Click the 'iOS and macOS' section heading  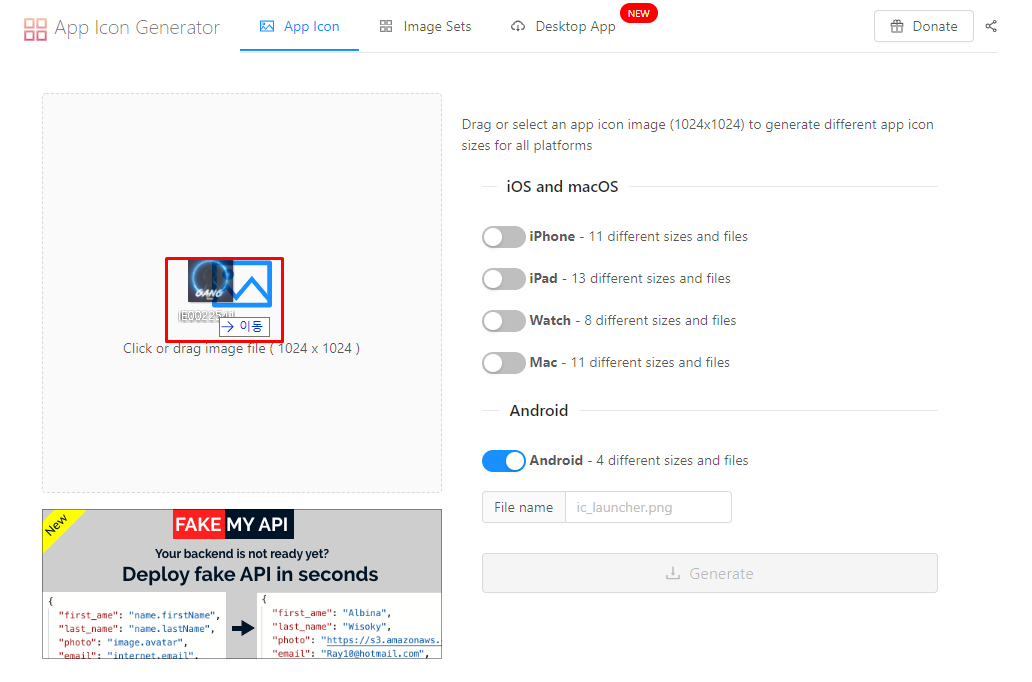(562, 187)
